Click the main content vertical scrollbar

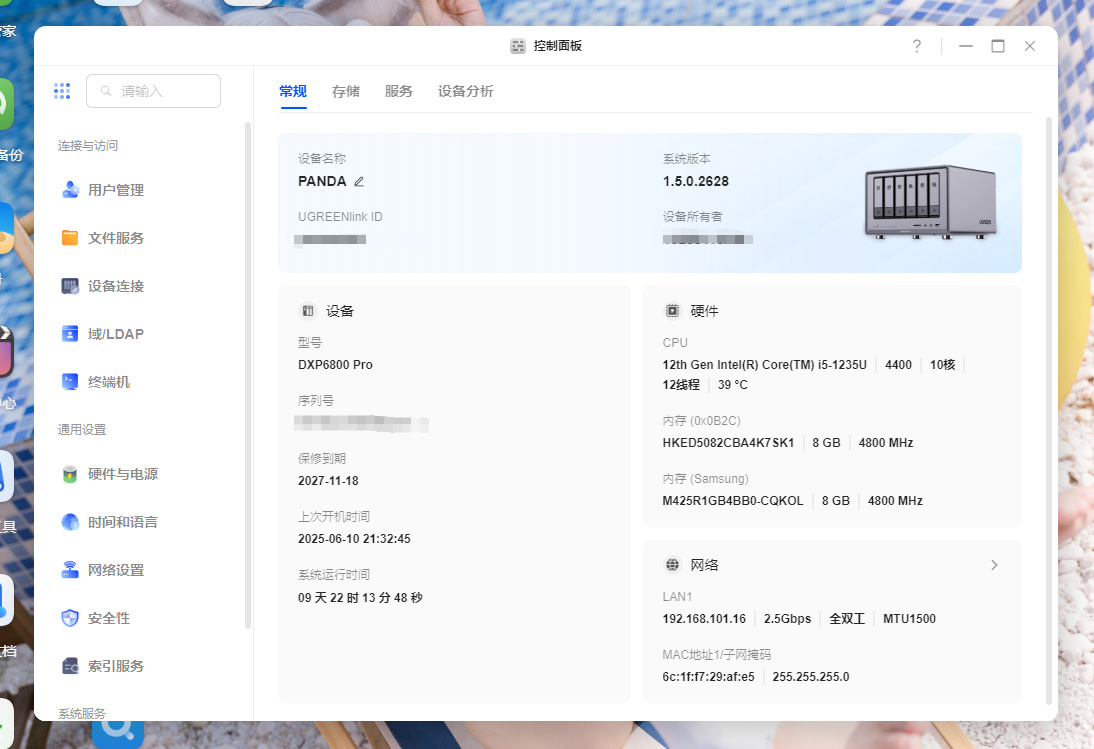(1049, 411)
